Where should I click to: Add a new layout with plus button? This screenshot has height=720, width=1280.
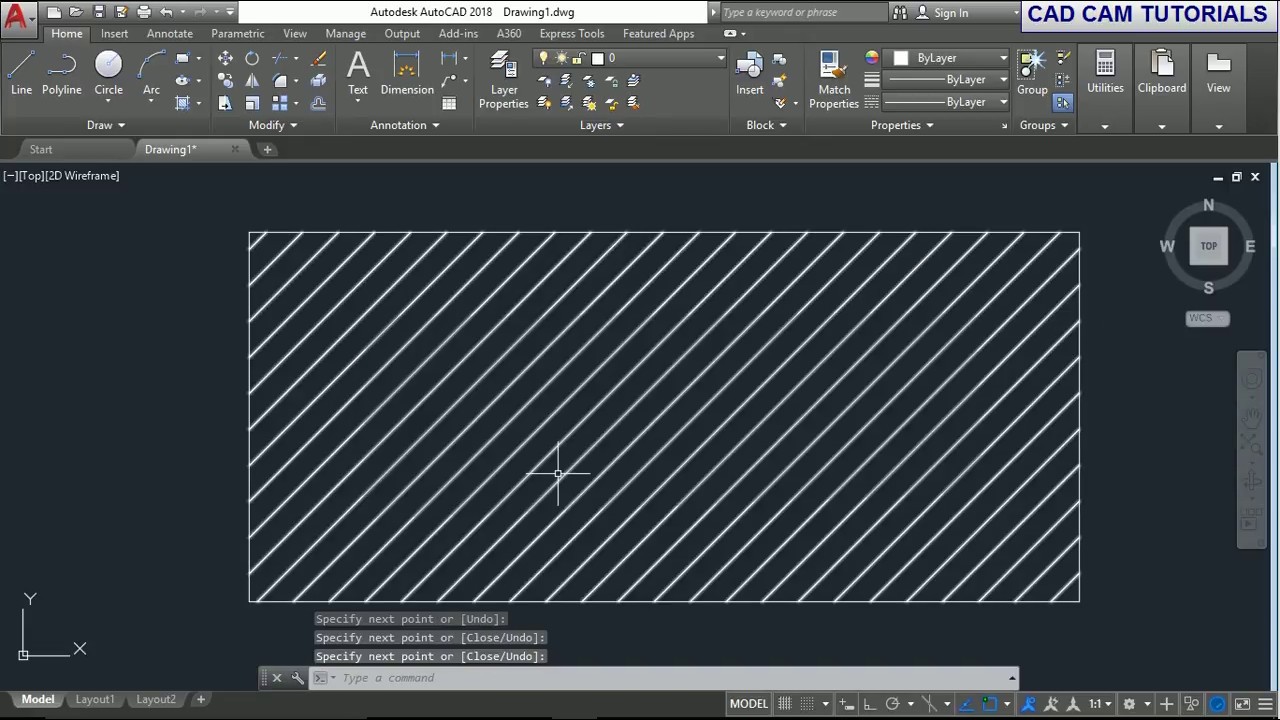(x=200, y=700)
